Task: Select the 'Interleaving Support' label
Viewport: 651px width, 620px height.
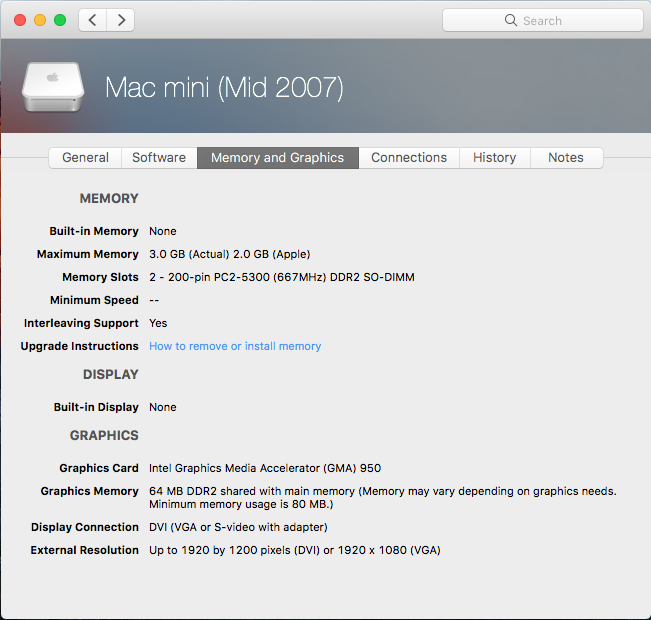Action: coord(81,323)
